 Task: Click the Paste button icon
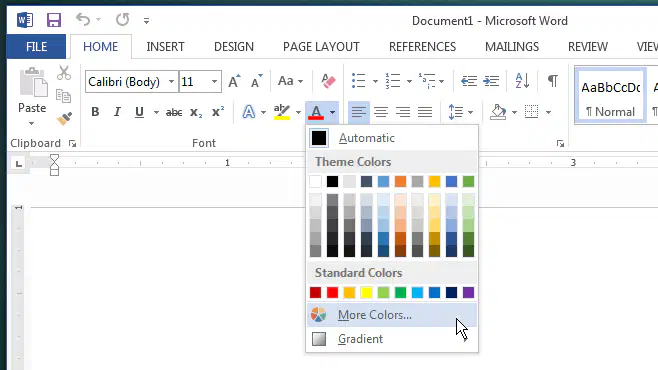[33, 83]
